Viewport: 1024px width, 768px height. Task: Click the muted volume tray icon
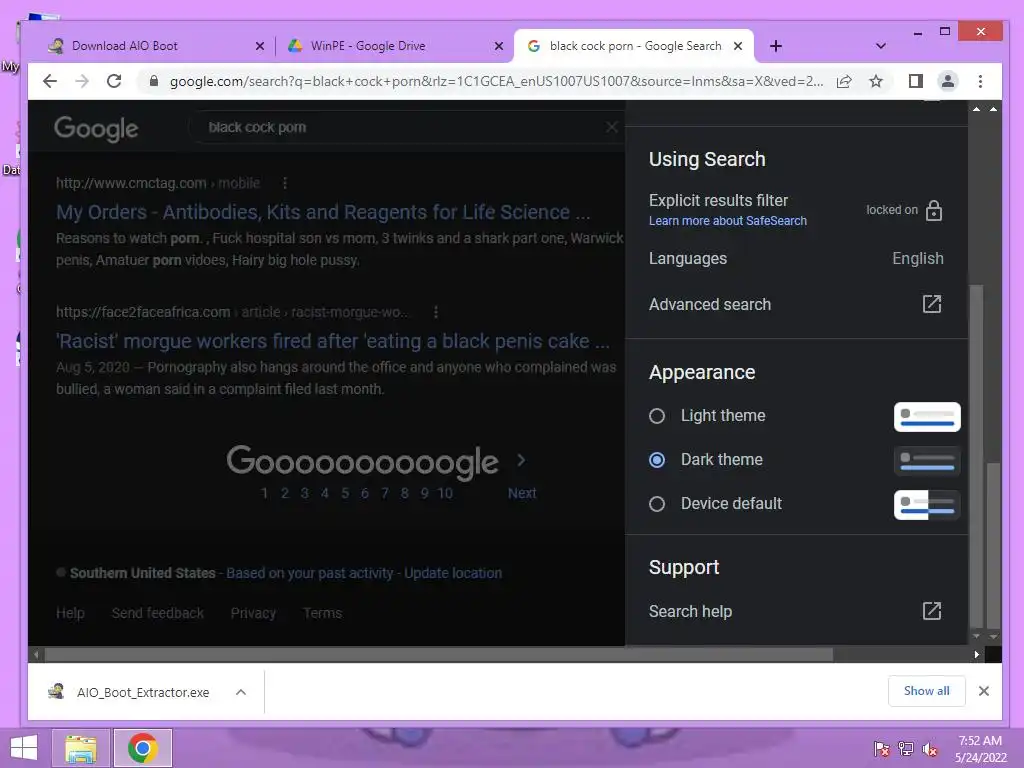point(930,749)
